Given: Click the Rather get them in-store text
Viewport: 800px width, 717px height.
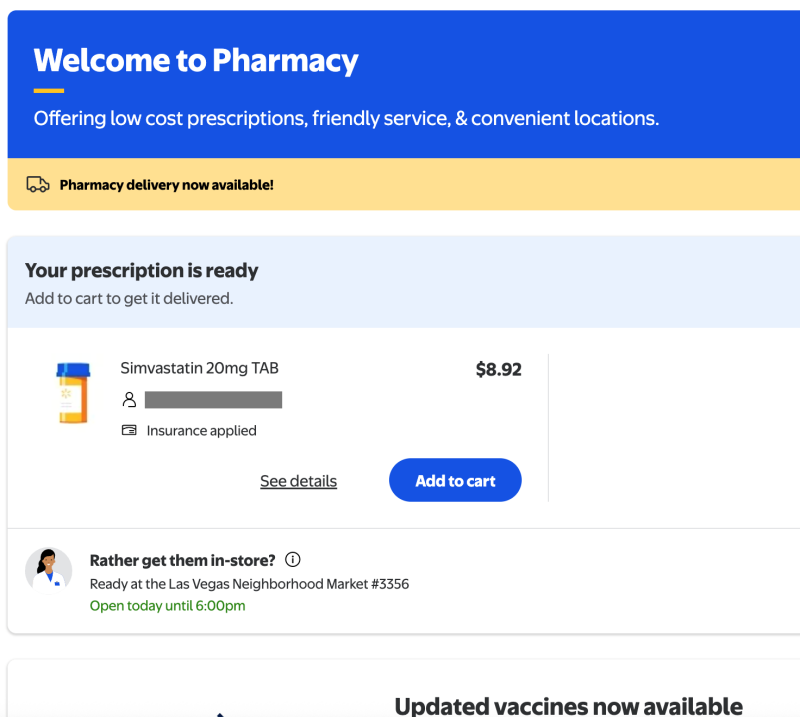Looking at the screenshot, I should [182, 560].
